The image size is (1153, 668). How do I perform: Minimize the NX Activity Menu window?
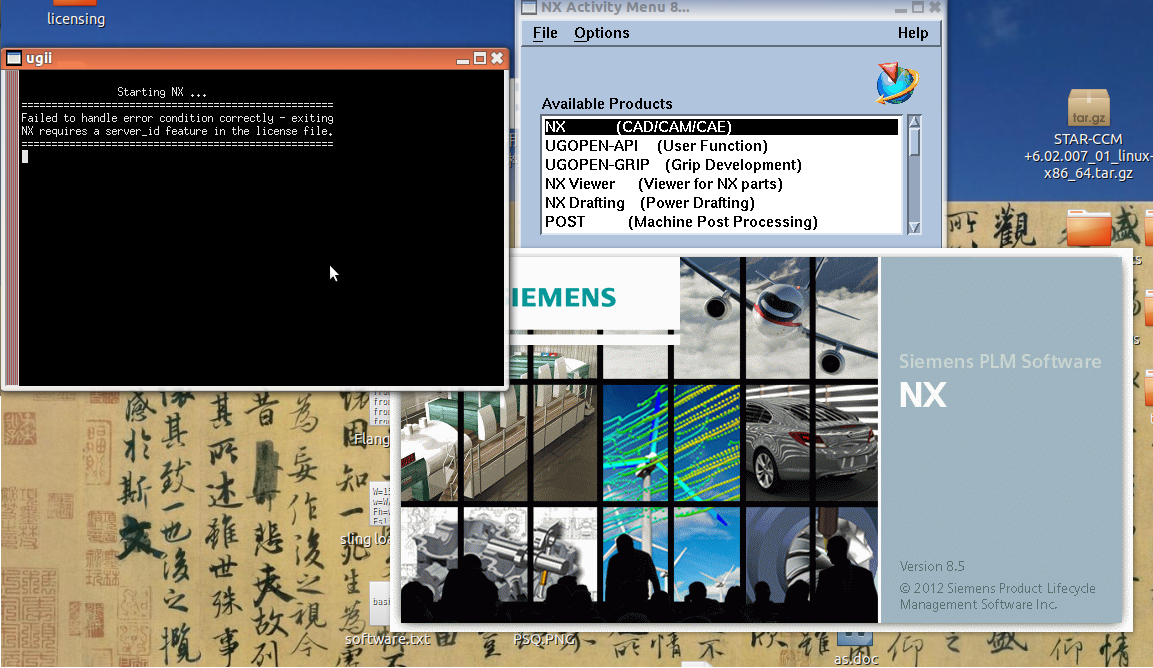pyautogui.click(x=901, y=7)
